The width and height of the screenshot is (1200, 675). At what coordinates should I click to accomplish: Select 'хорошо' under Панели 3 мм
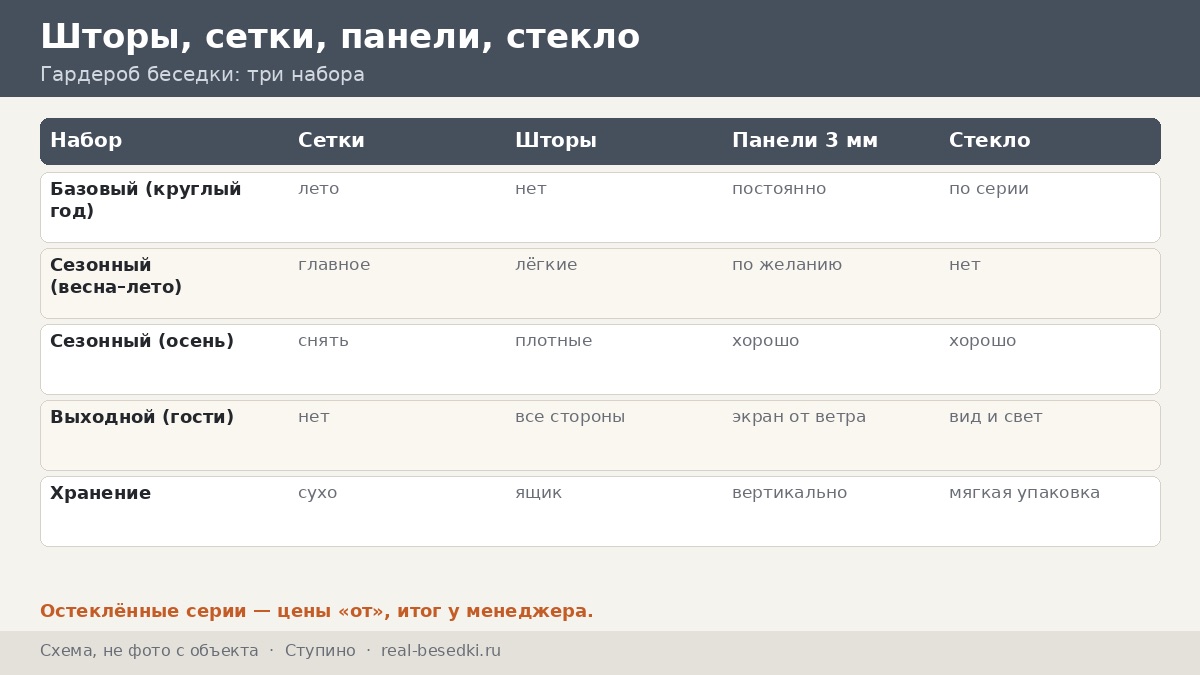[766, 341]
